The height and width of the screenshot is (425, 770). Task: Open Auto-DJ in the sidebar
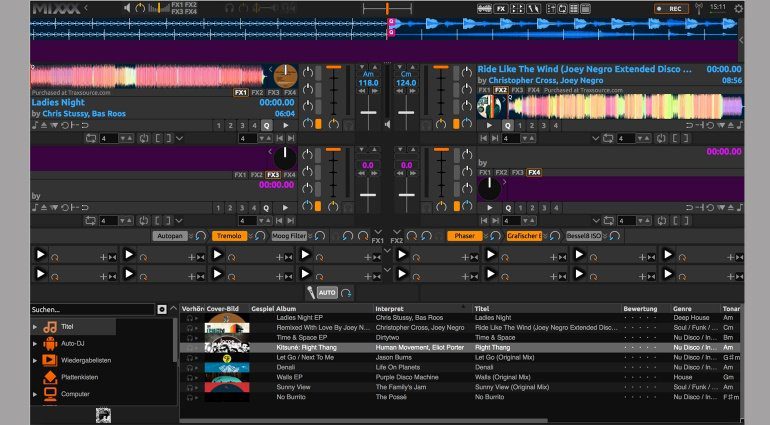coord(73,343)
